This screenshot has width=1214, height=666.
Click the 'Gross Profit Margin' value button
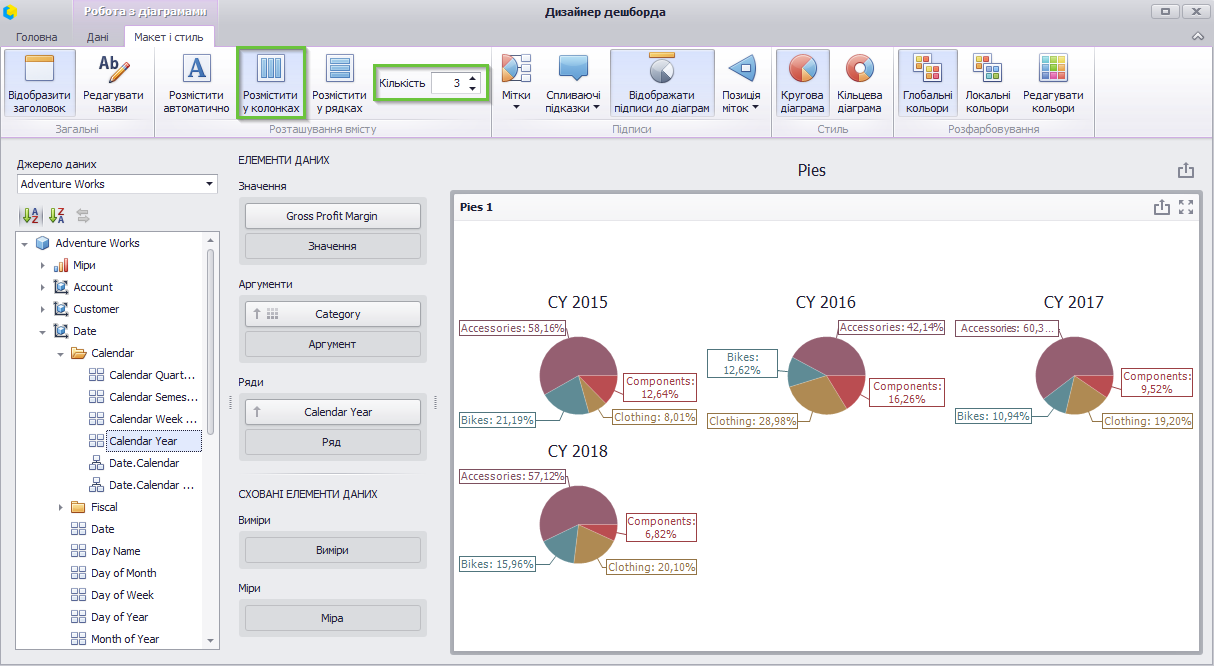[333, 216]
